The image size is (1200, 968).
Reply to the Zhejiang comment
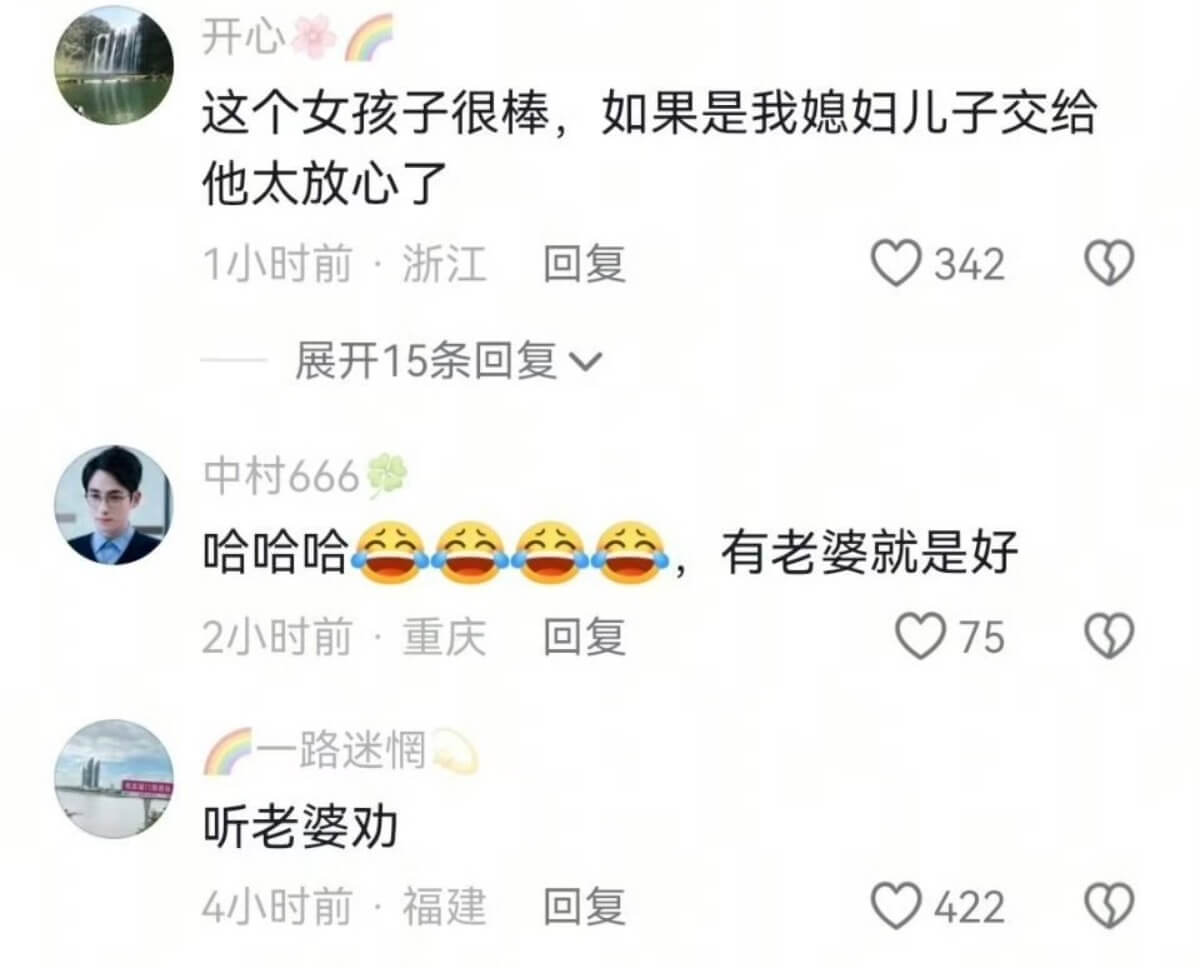click(584, 265)
